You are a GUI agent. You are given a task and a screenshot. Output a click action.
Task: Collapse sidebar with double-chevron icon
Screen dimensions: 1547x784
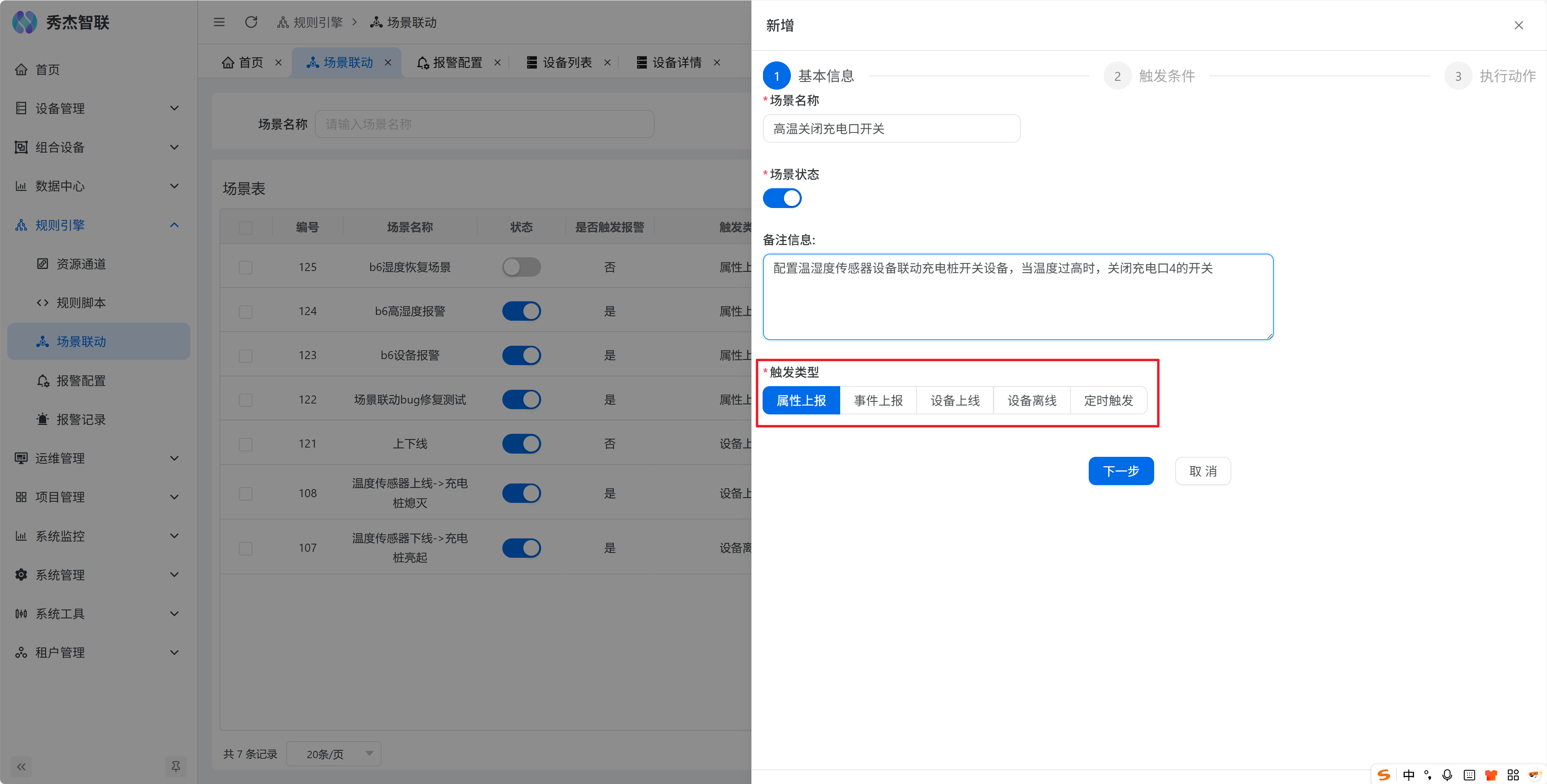click(21, 766)
